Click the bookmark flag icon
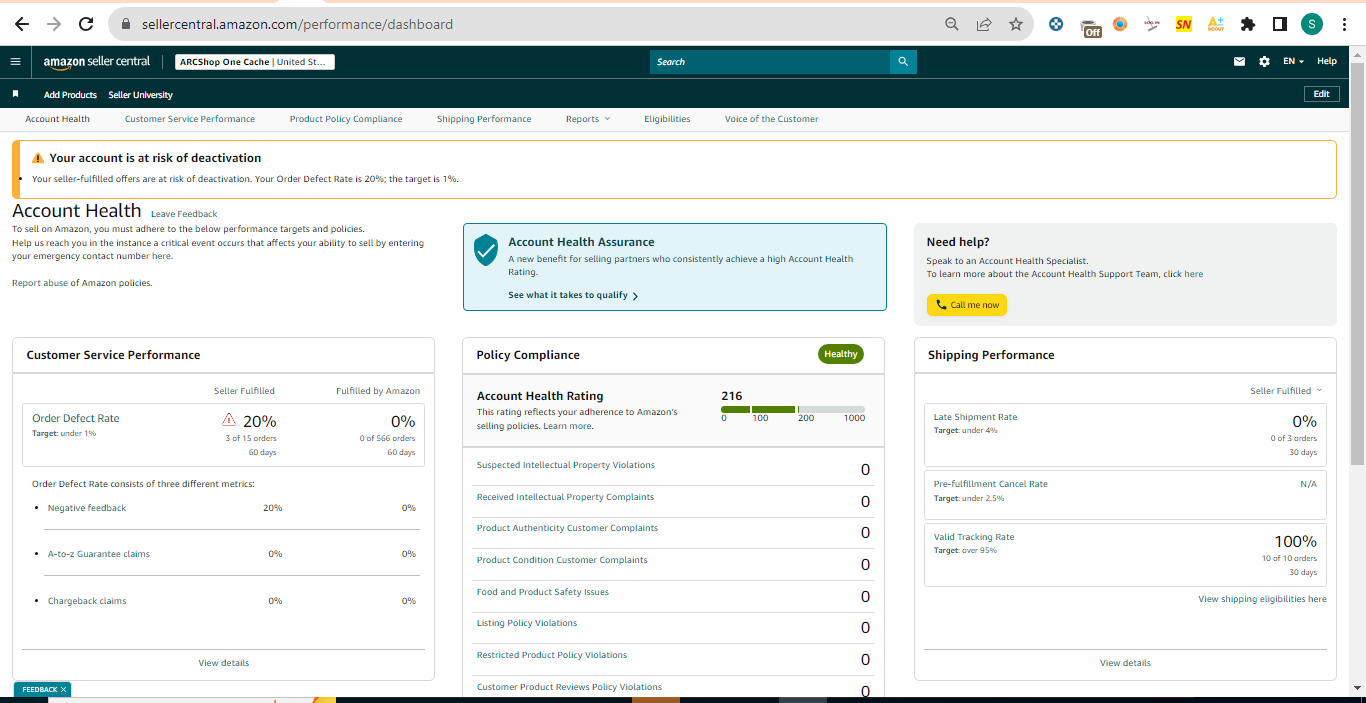This screenshot has height=703, width=1366. coord(15,94)
